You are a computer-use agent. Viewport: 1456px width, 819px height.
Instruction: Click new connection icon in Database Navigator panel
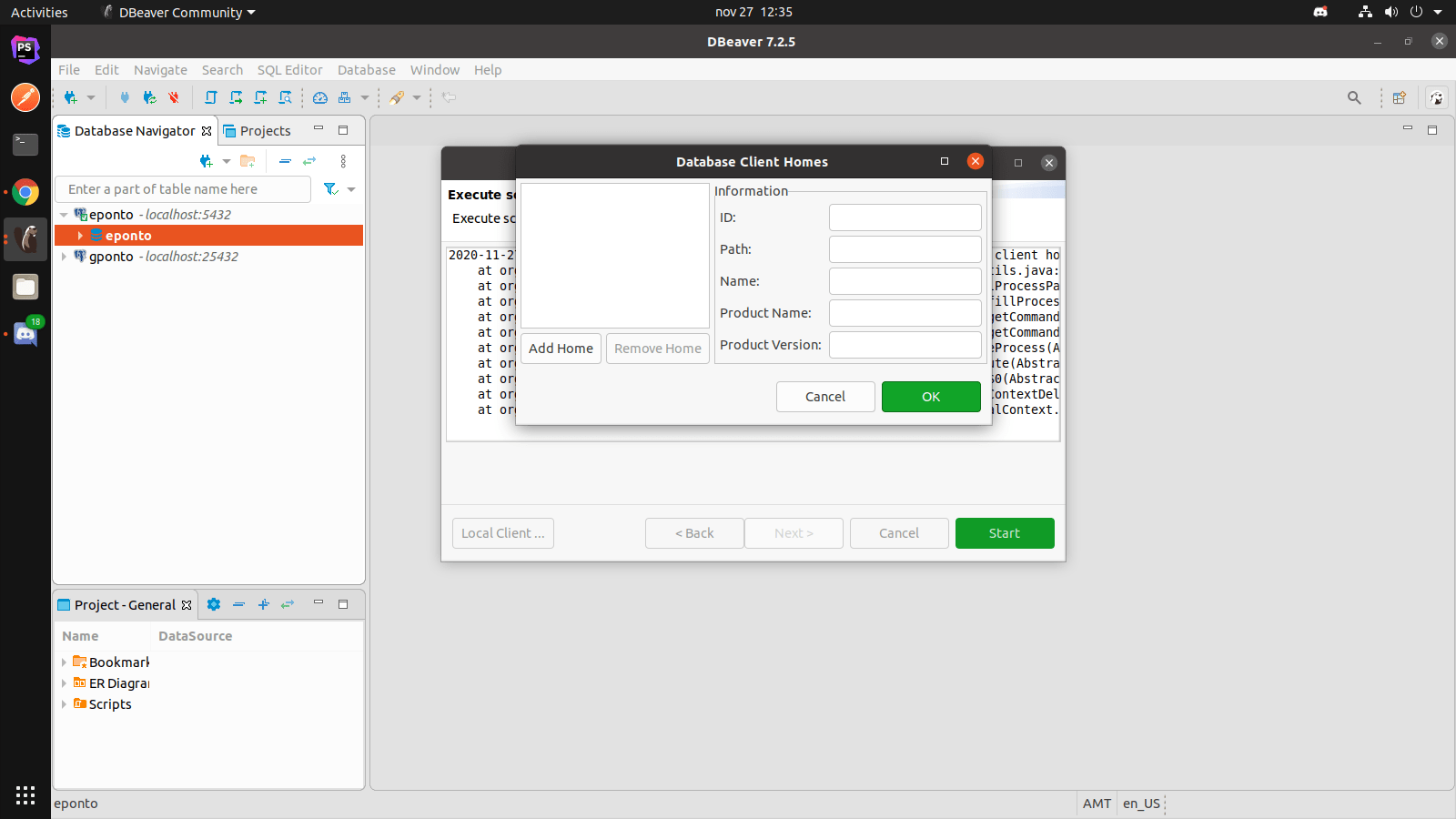tap(207, 161)
